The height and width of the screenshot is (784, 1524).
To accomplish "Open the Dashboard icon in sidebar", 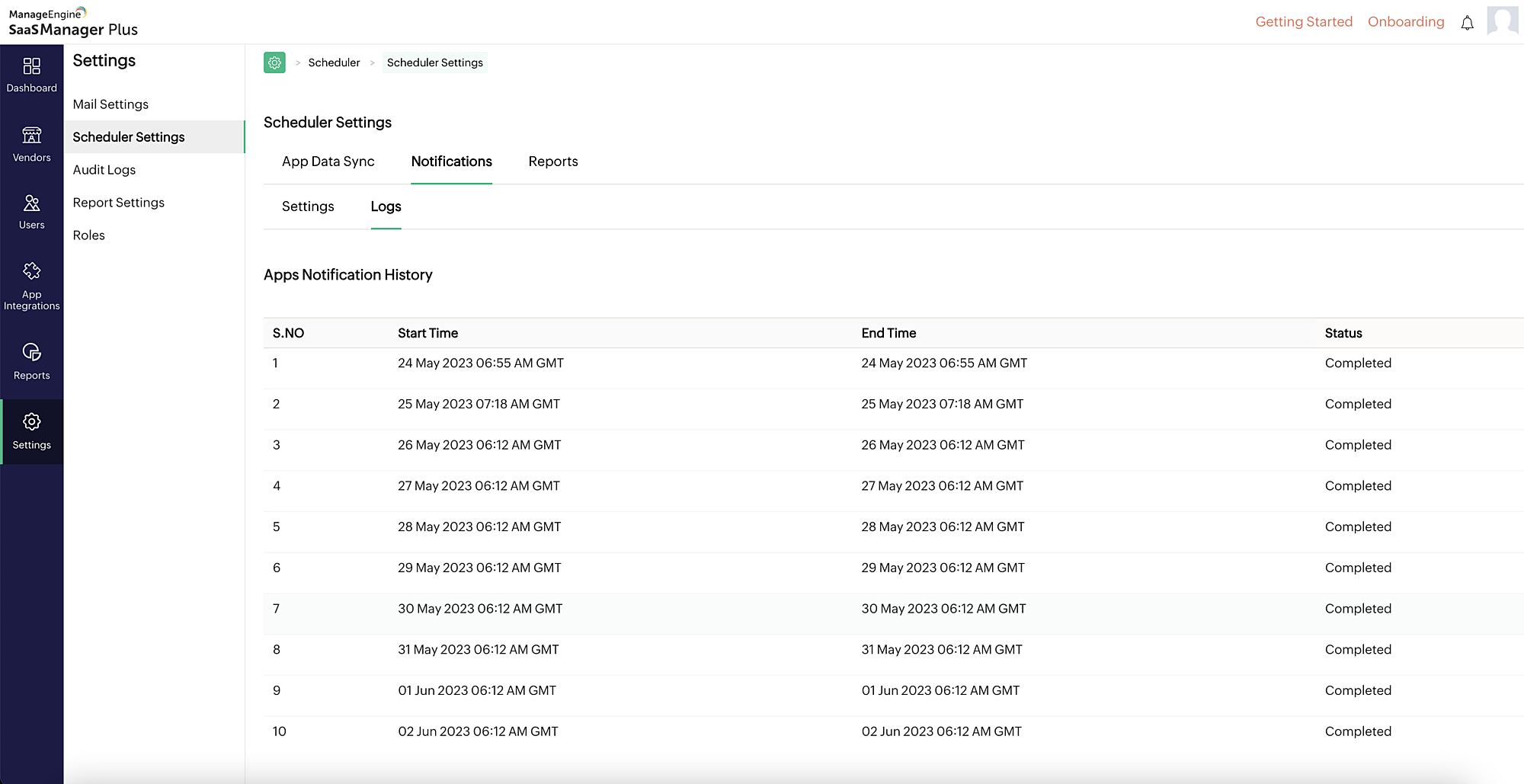I will pyautogui.click(x=31, y=67).
